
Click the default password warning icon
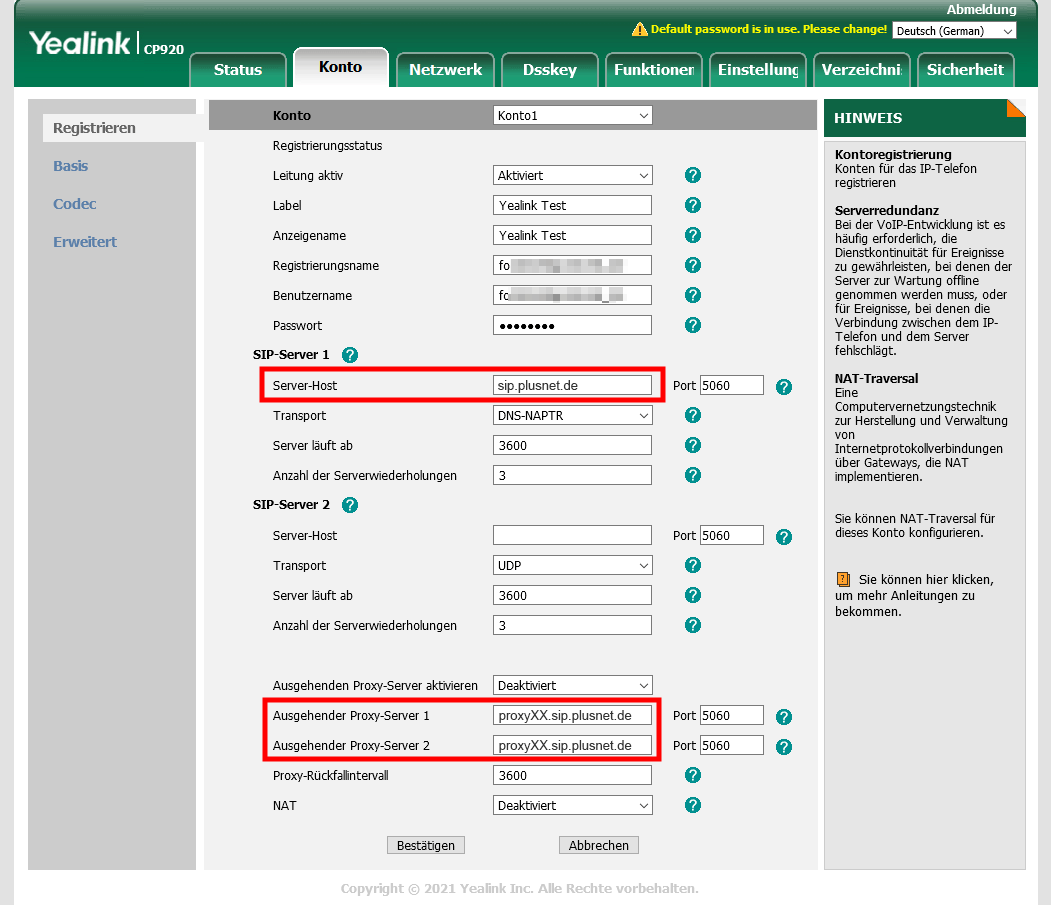pyautogui.click(x=639, y=29)
